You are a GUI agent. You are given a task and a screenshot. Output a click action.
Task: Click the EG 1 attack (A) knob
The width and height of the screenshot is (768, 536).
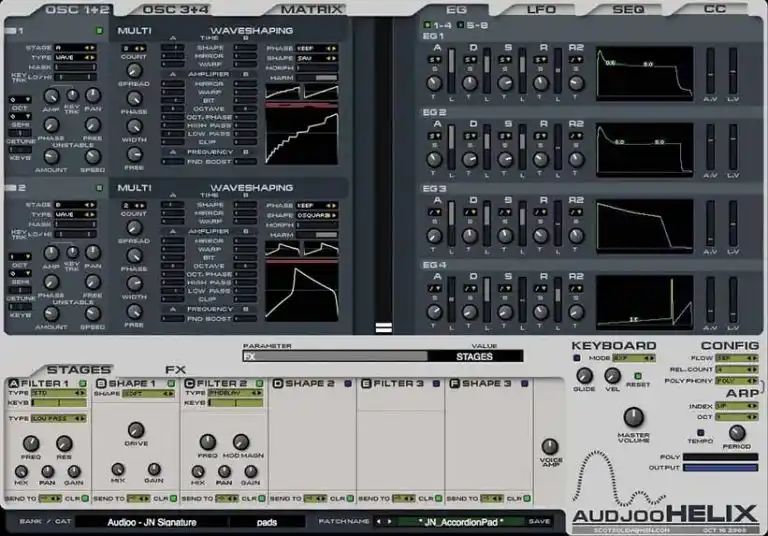click(434, 83)
